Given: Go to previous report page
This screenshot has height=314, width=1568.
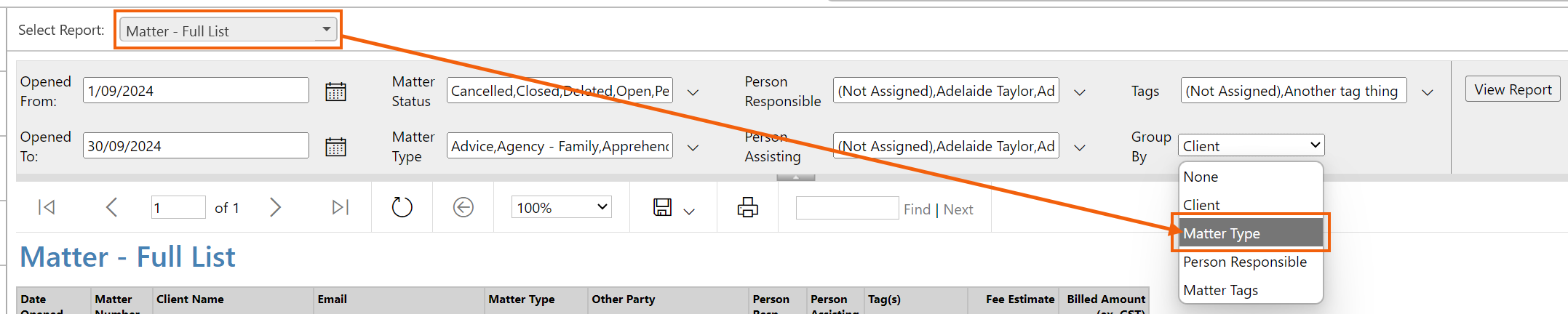Looking at the screenshot, I should (x=111, y=208).
